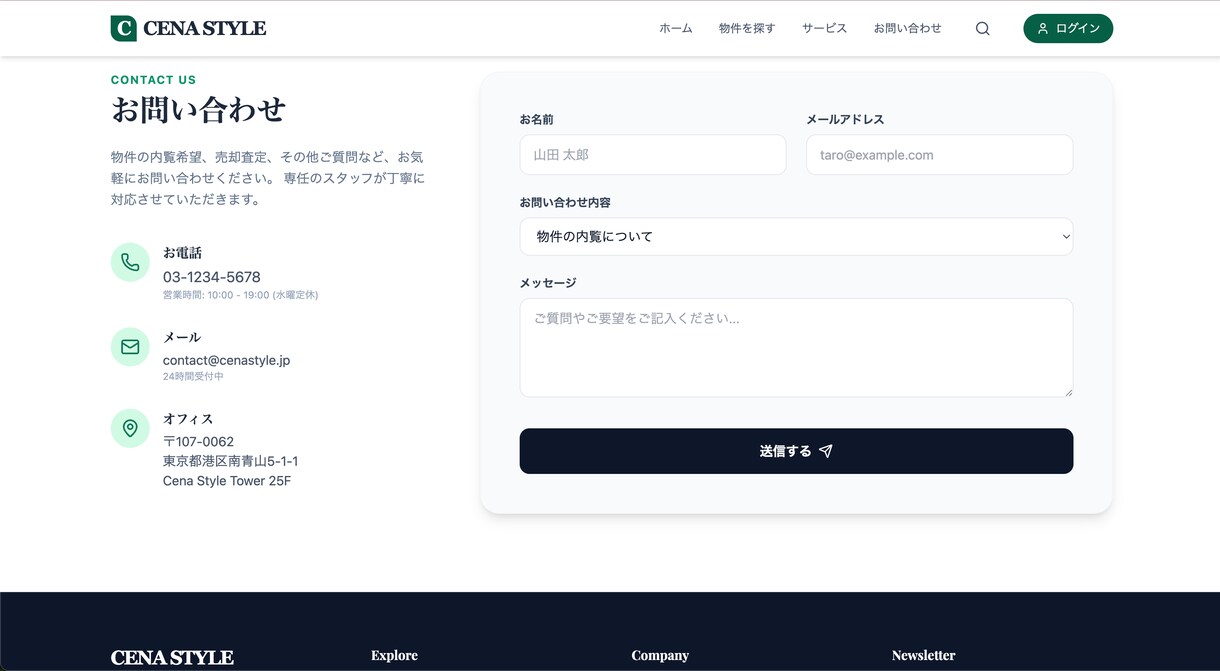This screenshot has width=1220, height=671.
Task: Click the お名前 field label
Action: pyautogui.click(x=537, y=119)
